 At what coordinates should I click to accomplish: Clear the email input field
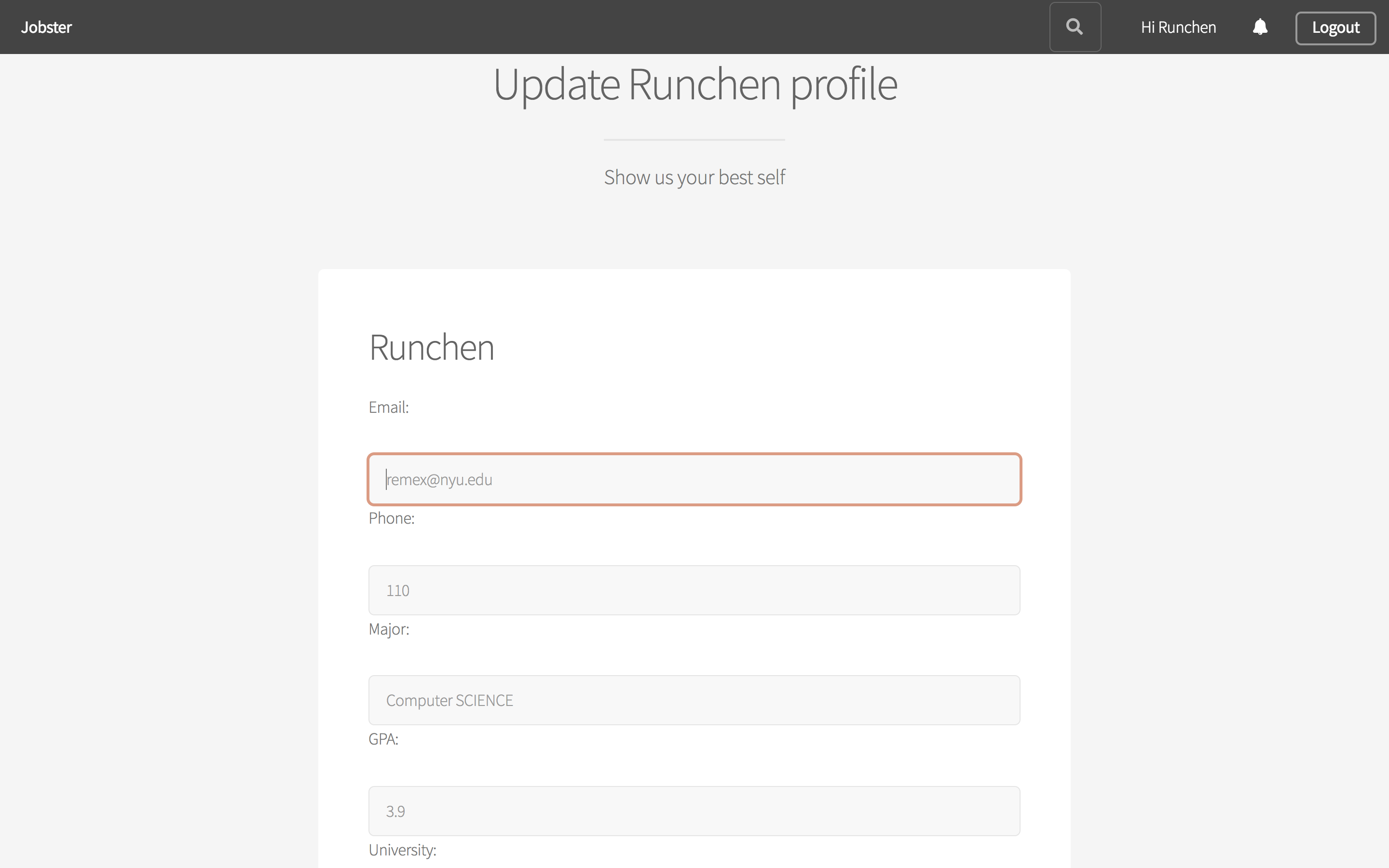pyautogui.click(x=694, y=479)
